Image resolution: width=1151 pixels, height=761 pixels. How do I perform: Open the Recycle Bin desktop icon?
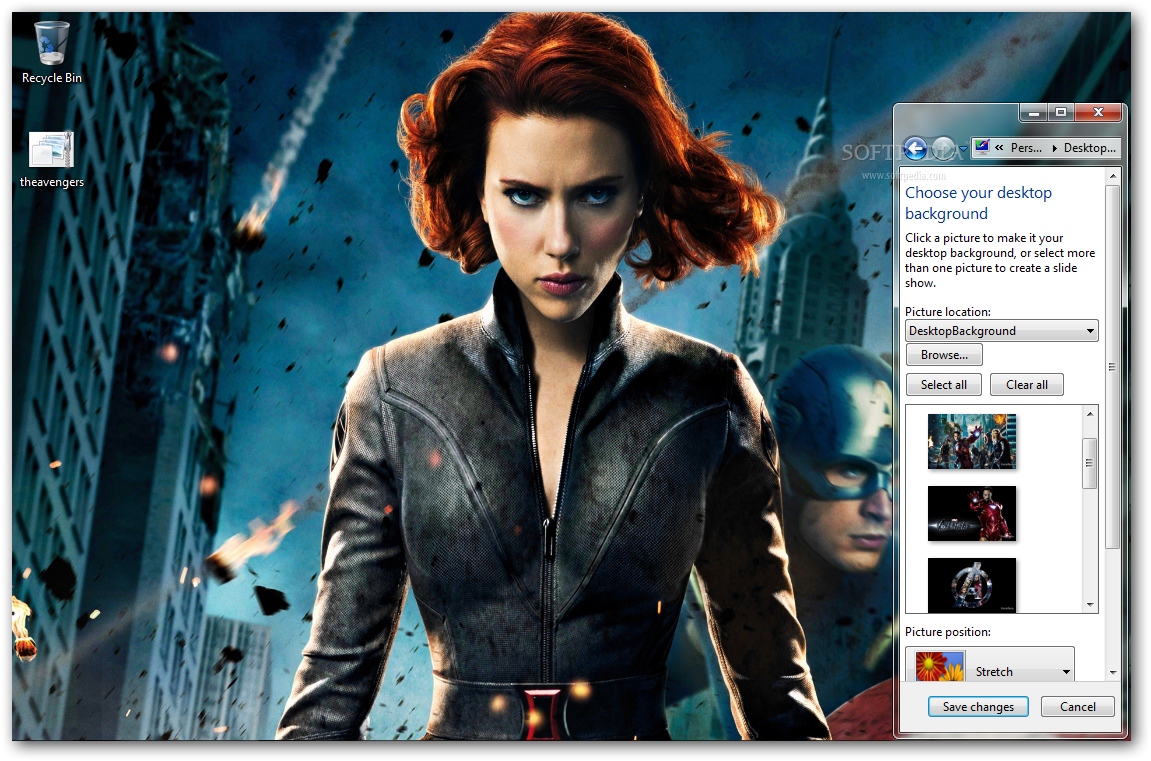tap(51, 53)
